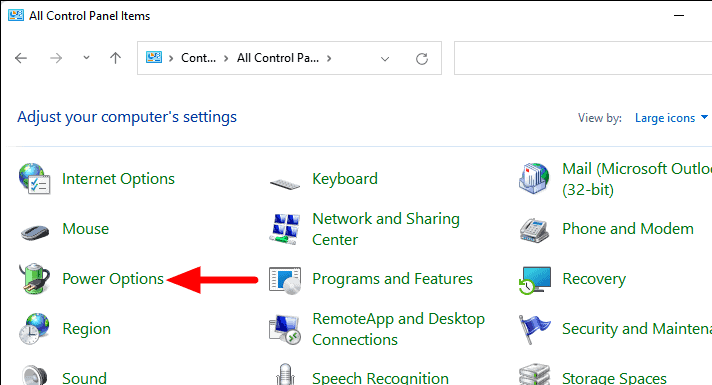The image size is (712, 385).
Task: Click the Programs and Features icon
Action: [x=285, y=281]
